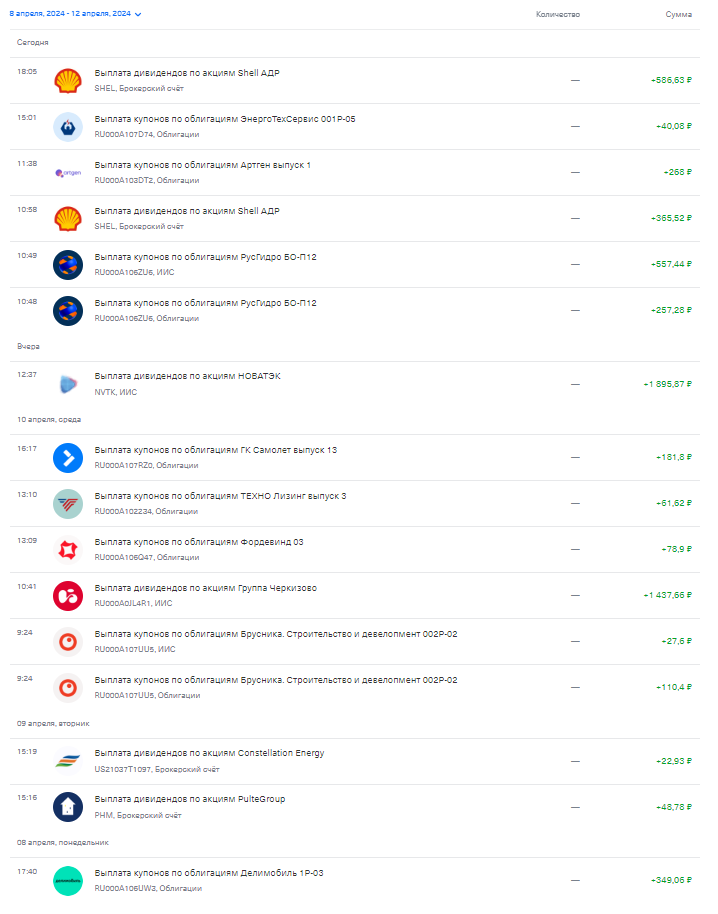Click the РусГидро logo in 10:49 row

coord(68,265)
